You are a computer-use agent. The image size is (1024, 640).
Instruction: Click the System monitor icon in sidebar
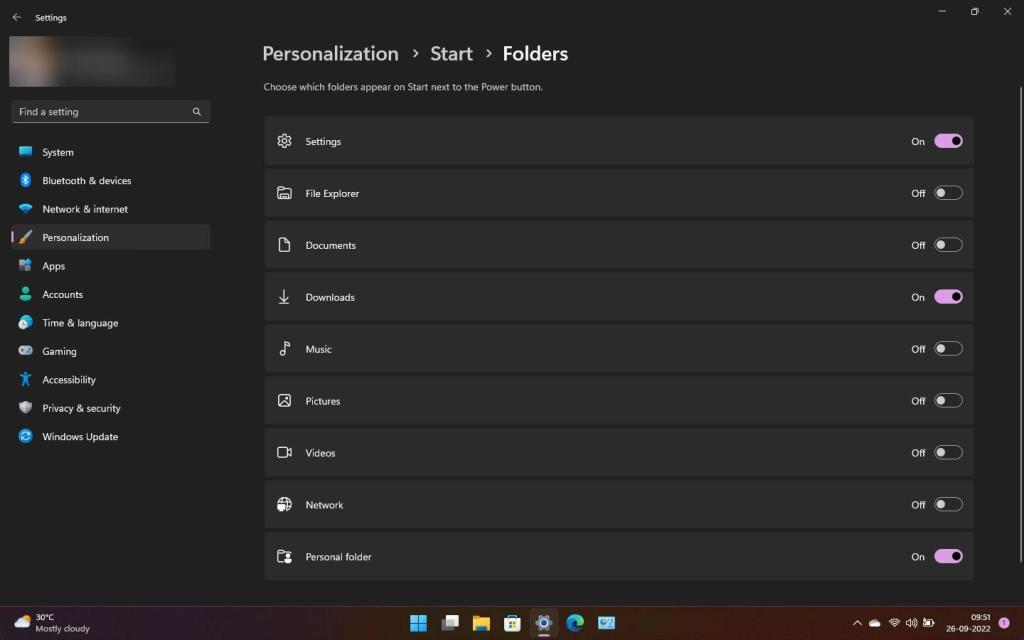pyautogui.click(x=25, y=152)
